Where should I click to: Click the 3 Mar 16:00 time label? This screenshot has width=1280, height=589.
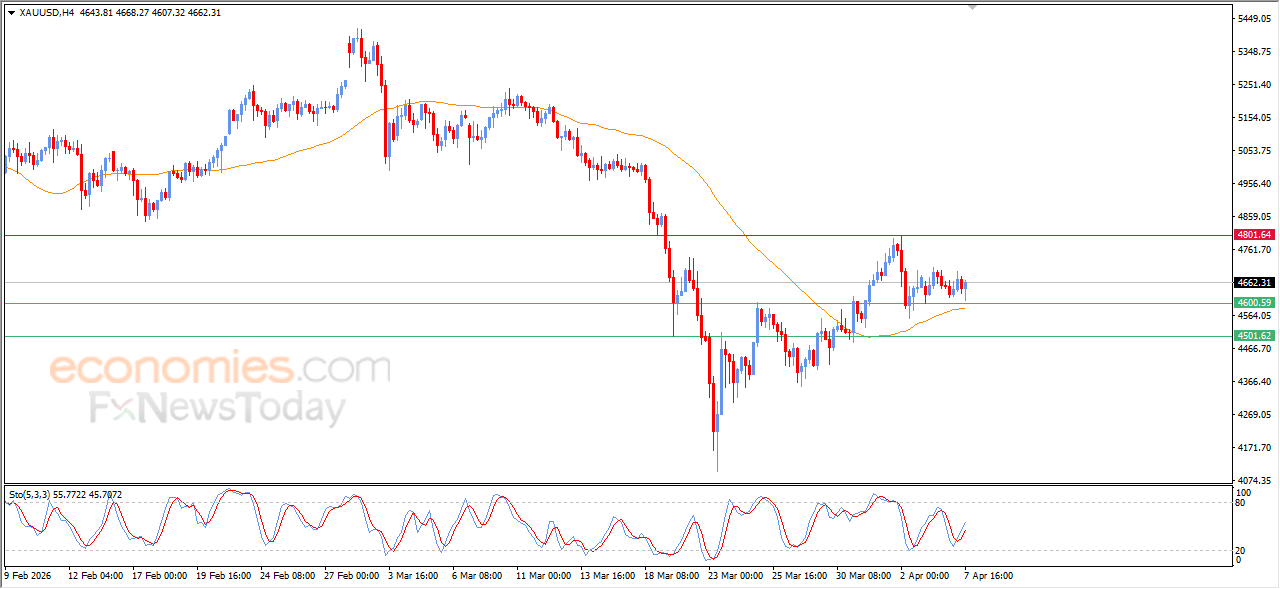[x=414, y=576]
